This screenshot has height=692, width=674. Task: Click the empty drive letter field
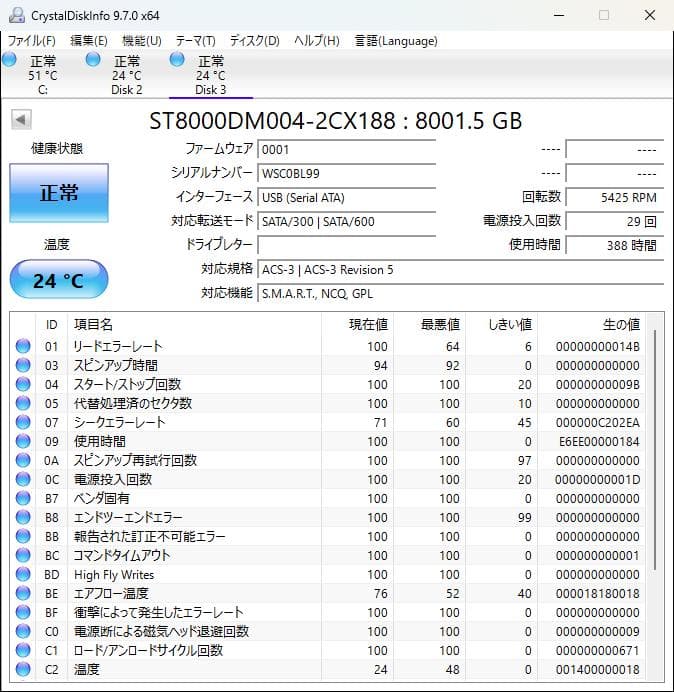[346, 245]
